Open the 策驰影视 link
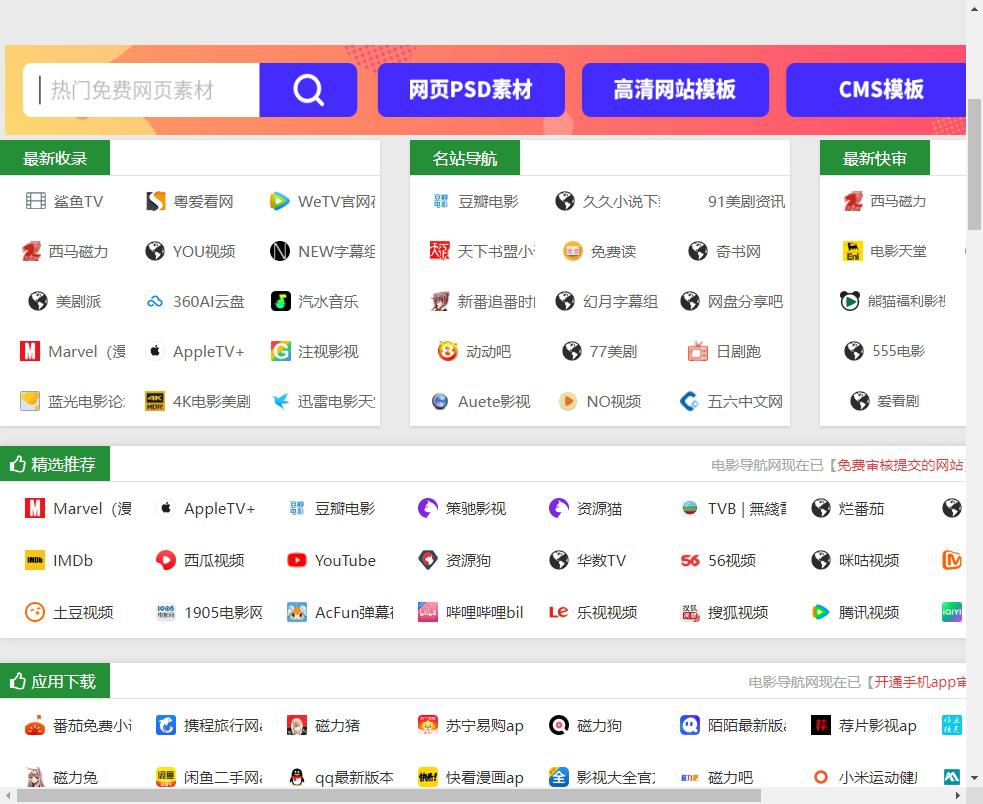The image size is (983, 804). pos(475,509)
